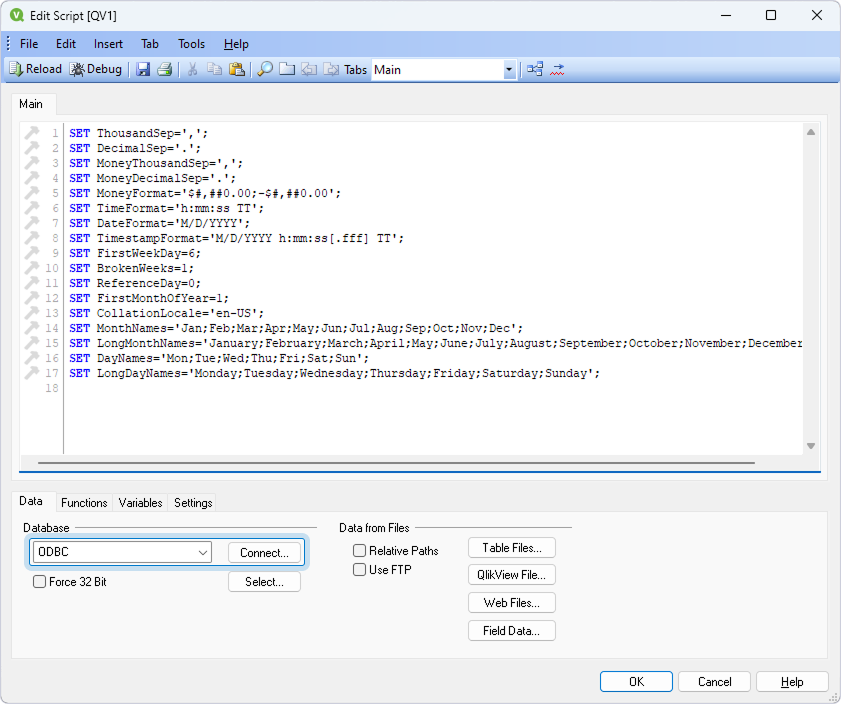
Task: Check the Relative Paths option
Action: [359, 551]
